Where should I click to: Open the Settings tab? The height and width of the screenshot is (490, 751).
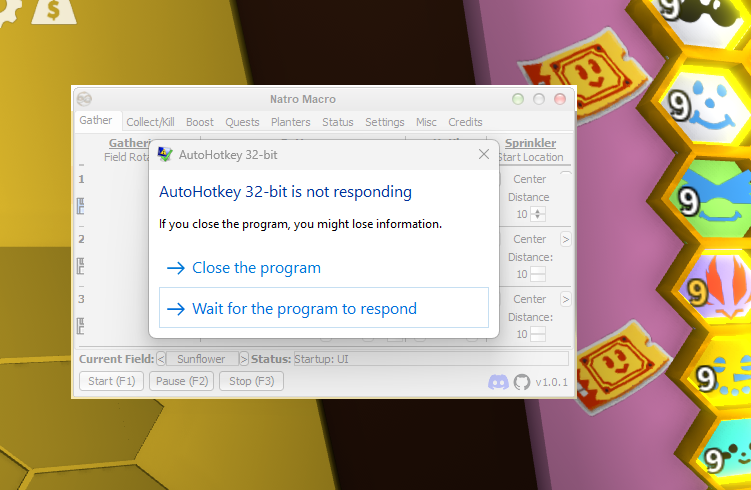(x=385, y=122)
